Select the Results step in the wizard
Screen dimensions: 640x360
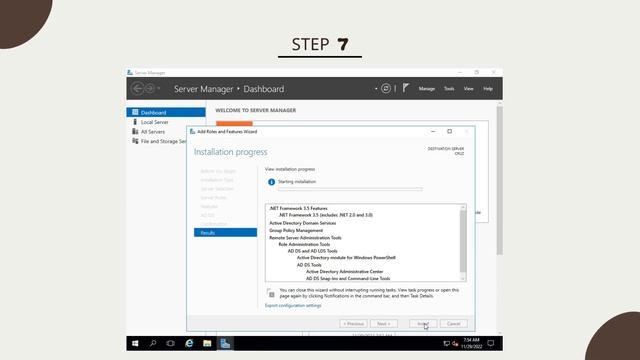225,233
